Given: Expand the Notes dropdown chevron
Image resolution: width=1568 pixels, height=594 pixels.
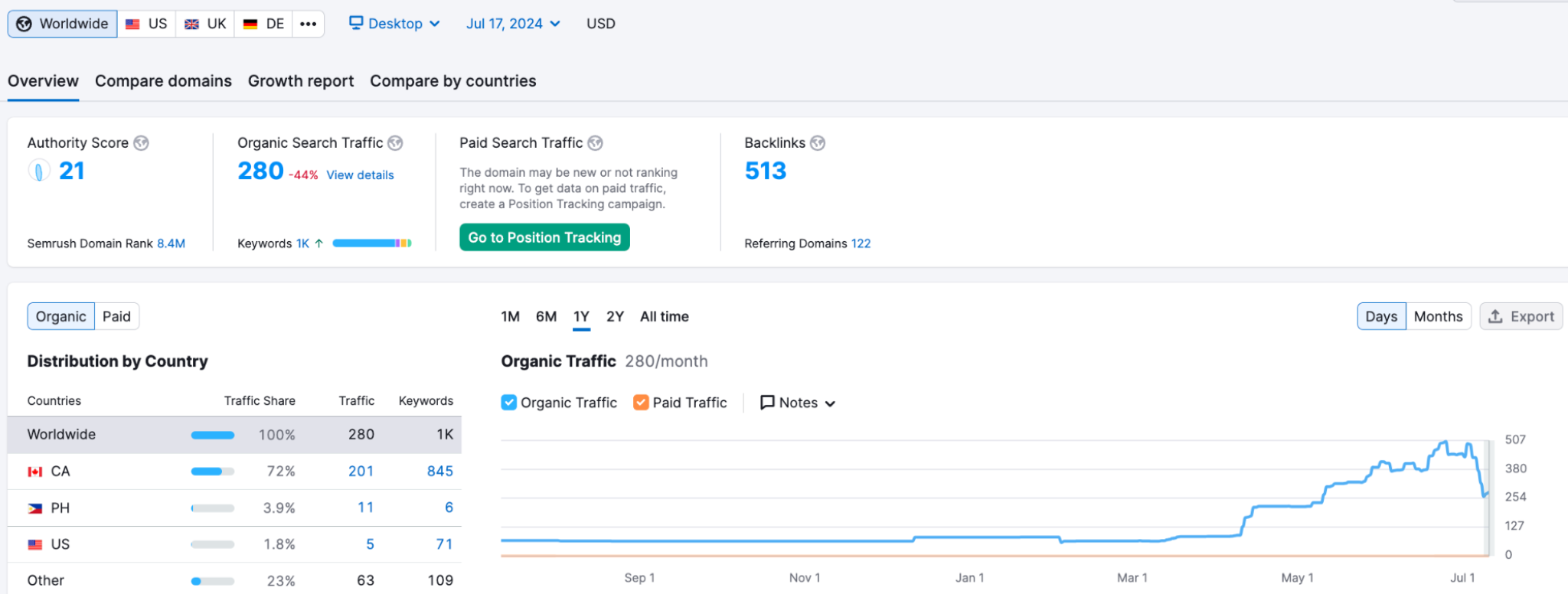Looking at the screenshot, I should 831,403.
